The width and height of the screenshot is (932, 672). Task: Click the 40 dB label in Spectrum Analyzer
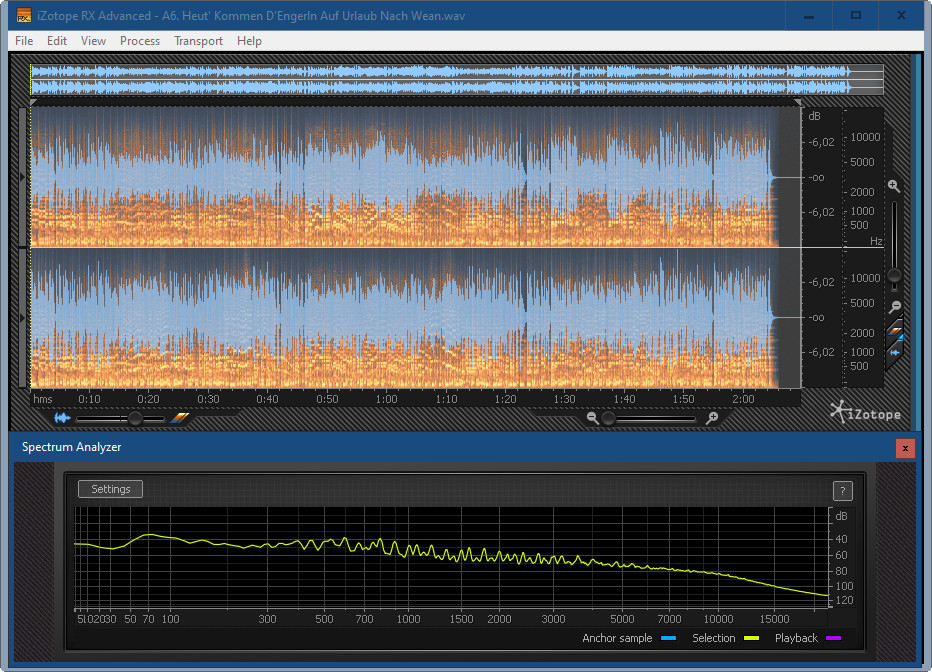[x=841, y=540]
